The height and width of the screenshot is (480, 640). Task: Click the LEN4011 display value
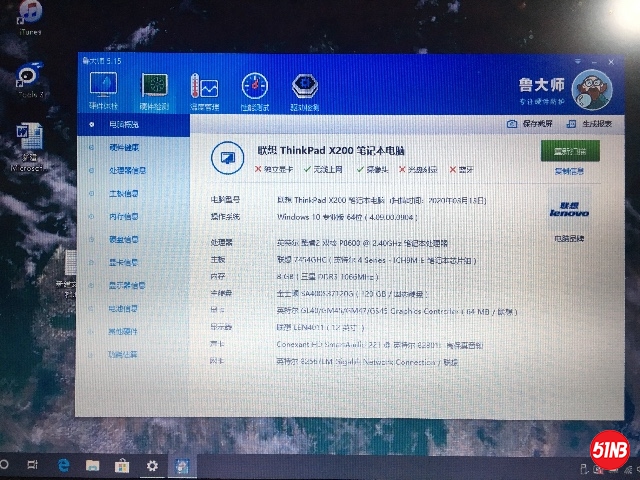tap(320, 327)
